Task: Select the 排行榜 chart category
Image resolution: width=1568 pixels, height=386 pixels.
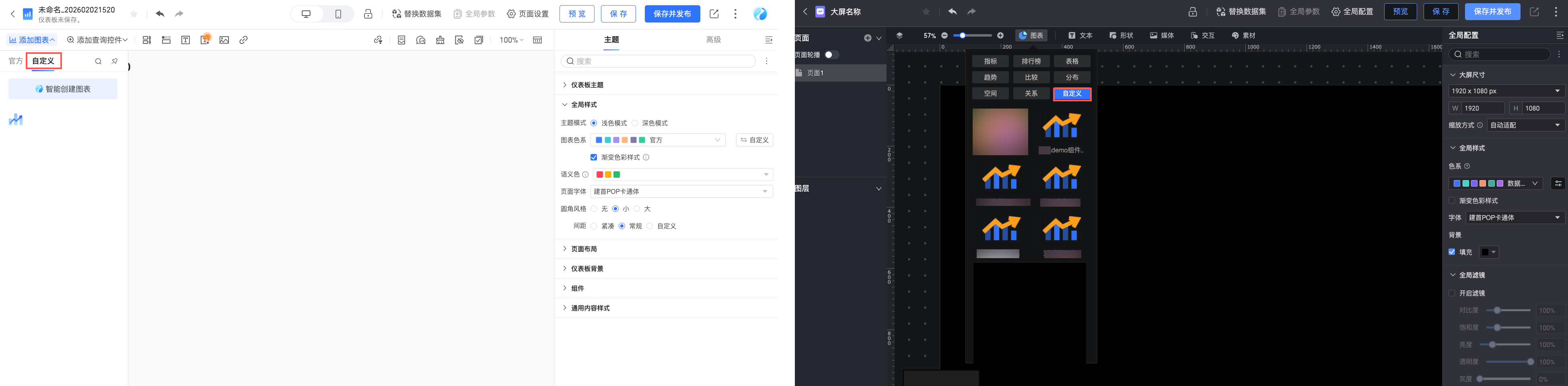Action: 1031,62
